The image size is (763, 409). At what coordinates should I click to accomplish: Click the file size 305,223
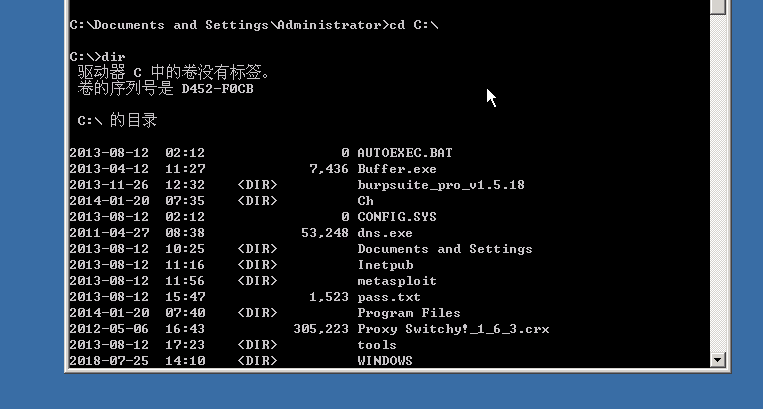[x=321, y=329]
